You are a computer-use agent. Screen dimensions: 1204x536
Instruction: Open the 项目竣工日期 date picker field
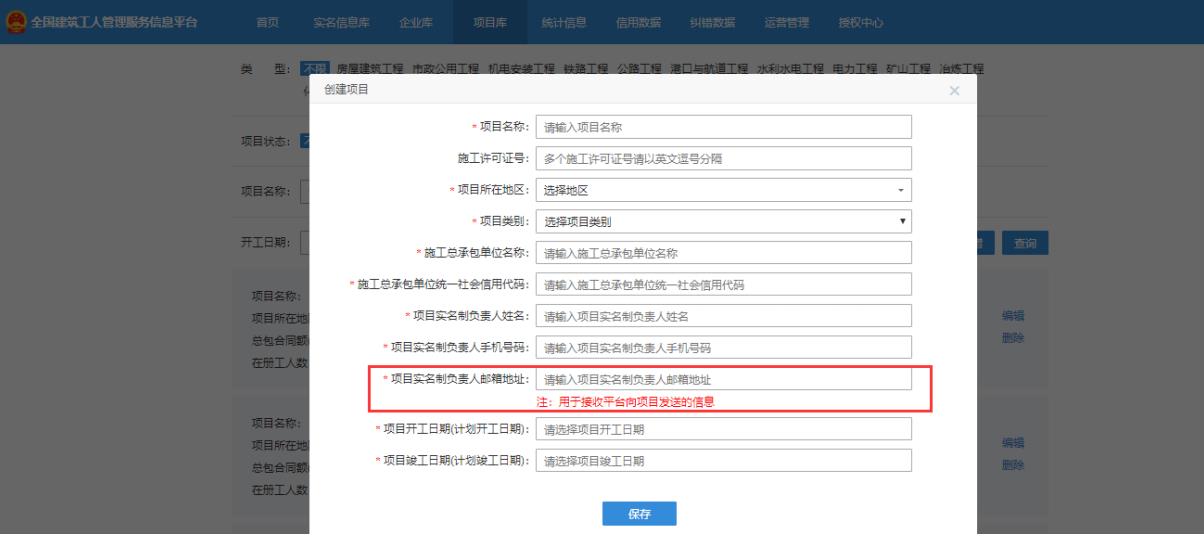tap(724, 461)
